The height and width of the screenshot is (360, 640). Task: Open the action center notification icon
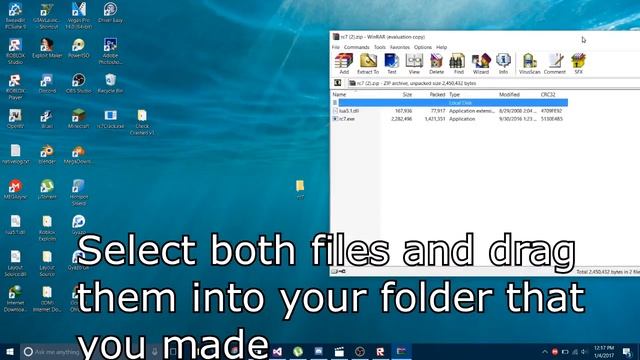627,351
